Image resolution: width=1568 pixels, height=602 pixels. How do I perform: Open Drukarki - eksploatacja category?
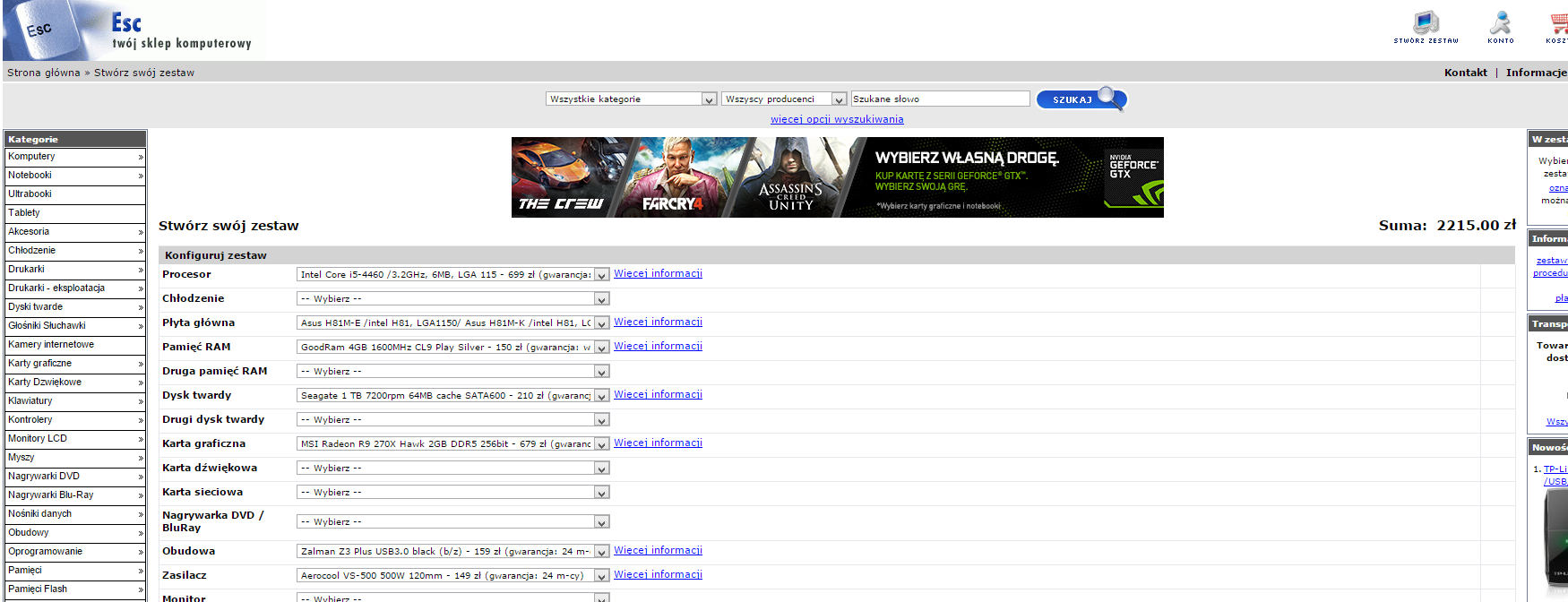click(x=75, y=288)
